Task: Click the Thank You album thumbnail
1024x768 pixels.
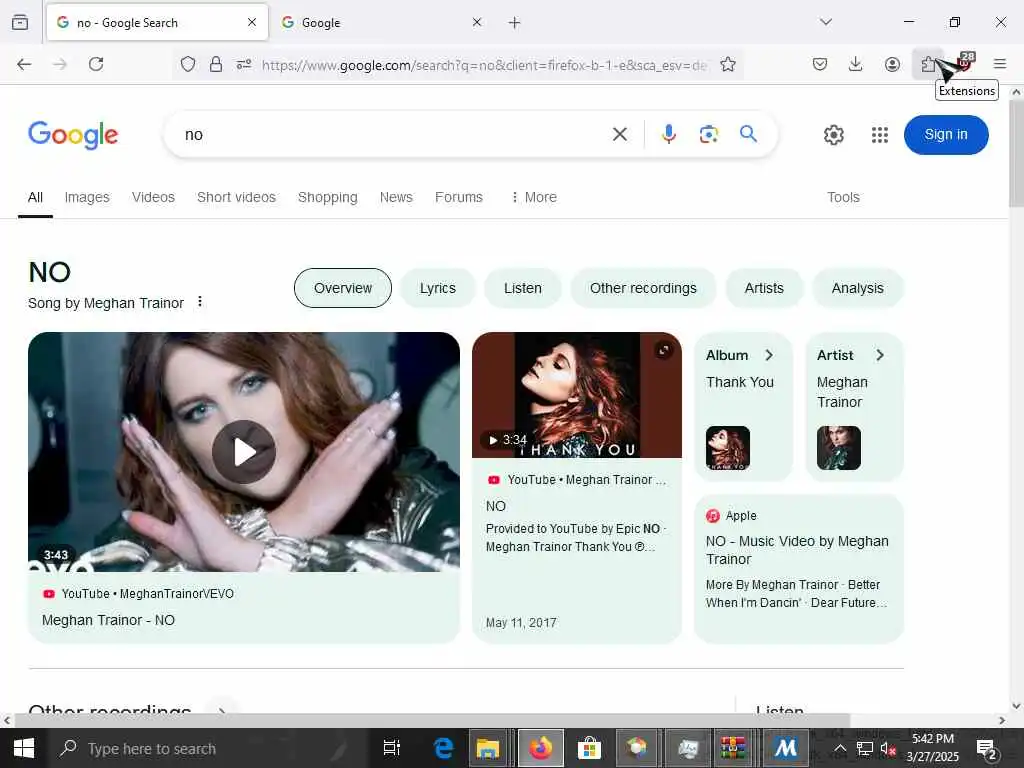Action: pyautogui.click(x=728, y=448)
